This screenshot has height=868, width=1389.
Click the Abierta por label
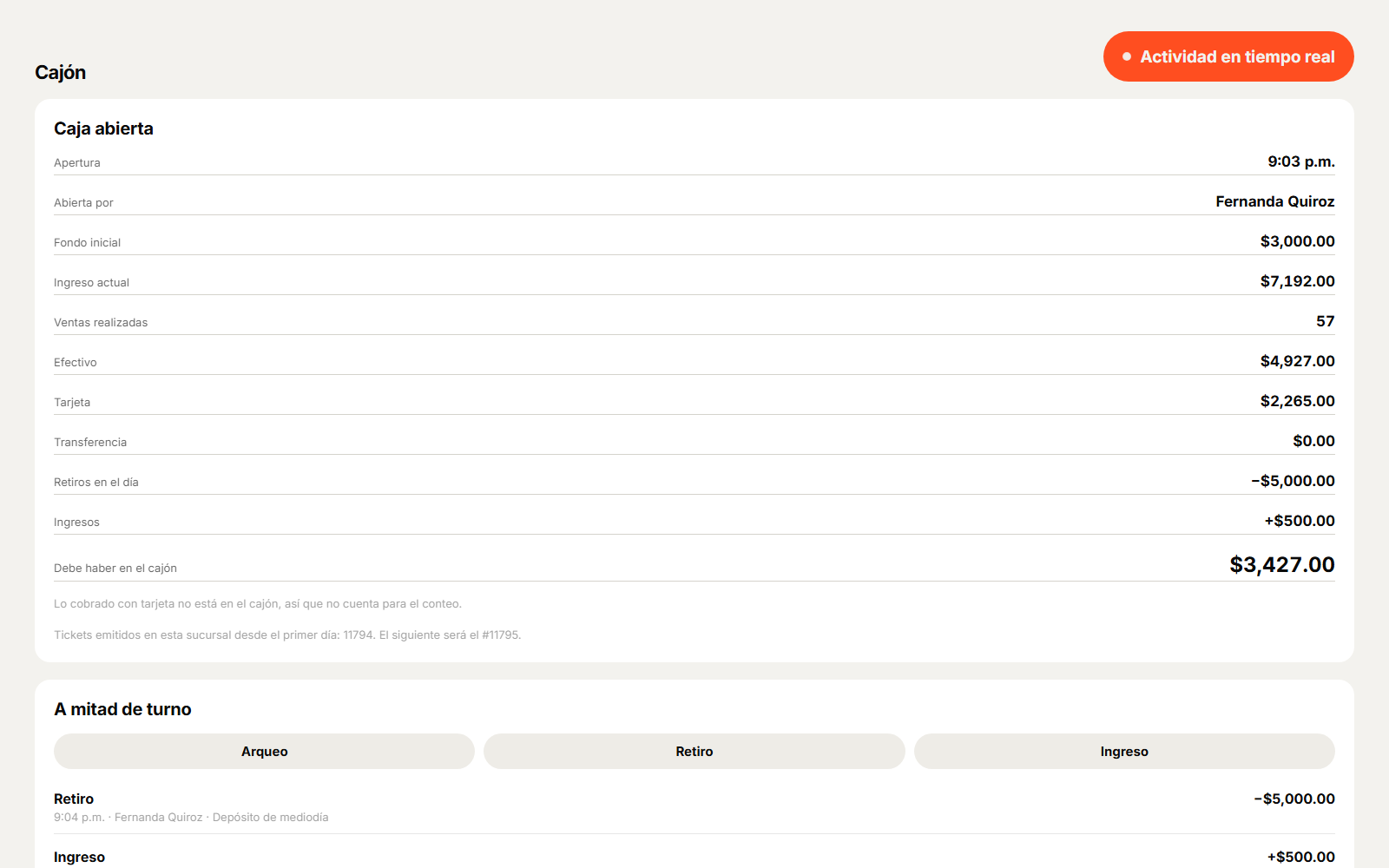(x=83, y=203)
